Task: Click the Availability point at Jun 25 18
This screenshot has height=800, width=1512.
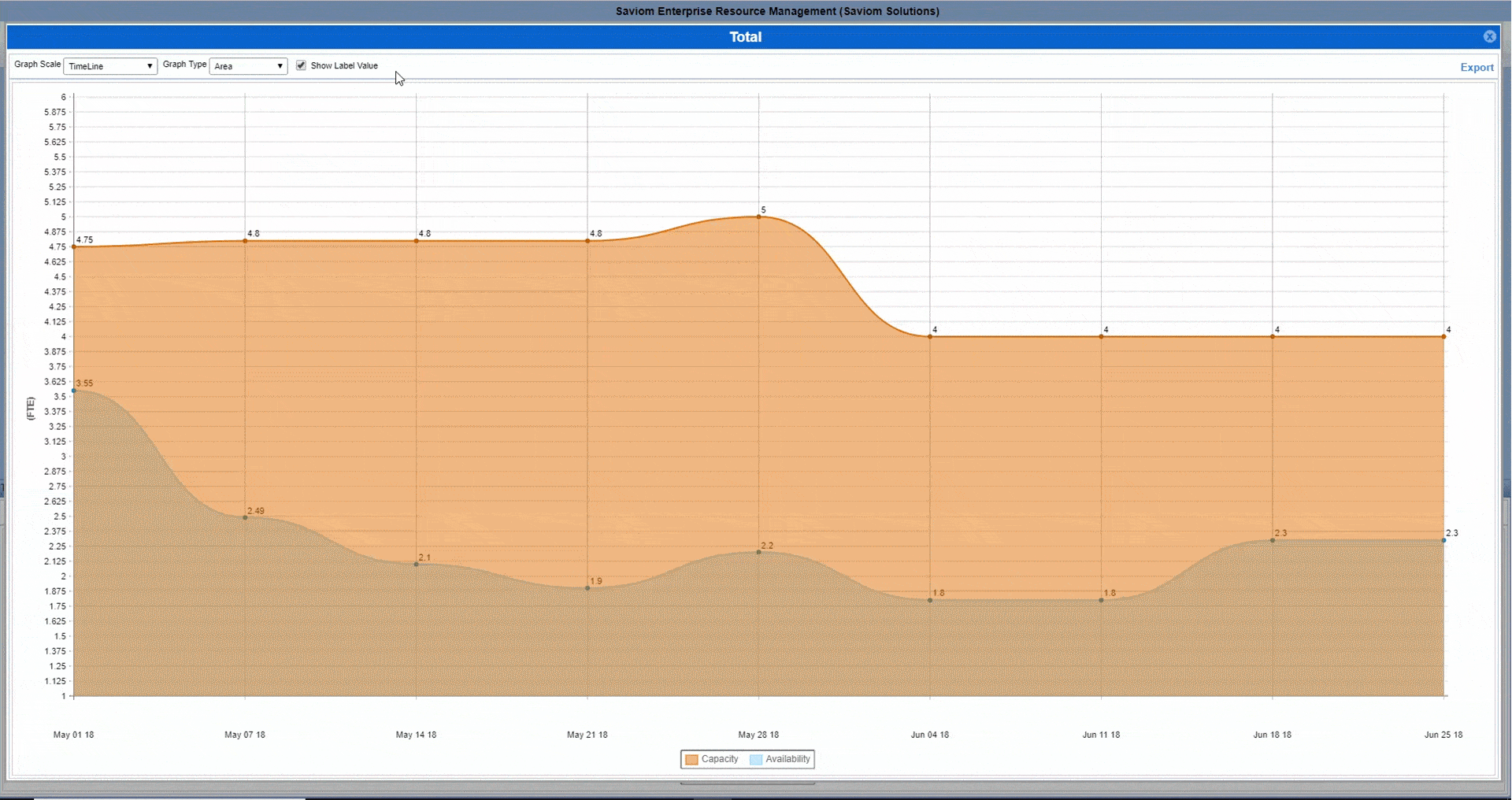Action: point(1443,540)
